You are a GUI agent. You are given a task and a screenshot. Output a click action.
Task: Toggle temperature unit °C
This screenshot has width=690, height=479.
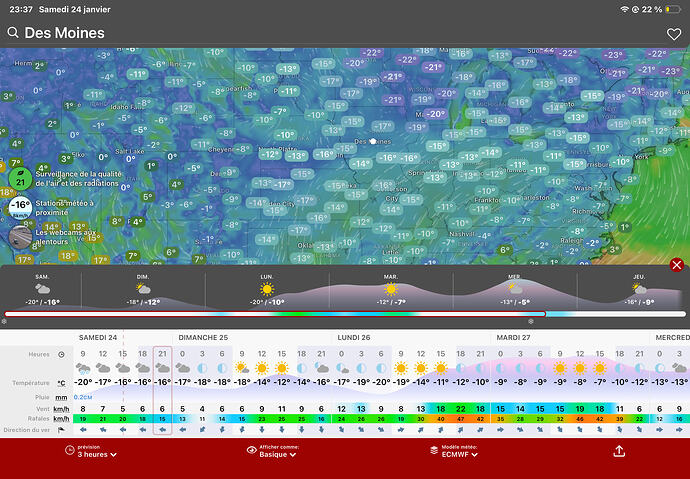61,382
